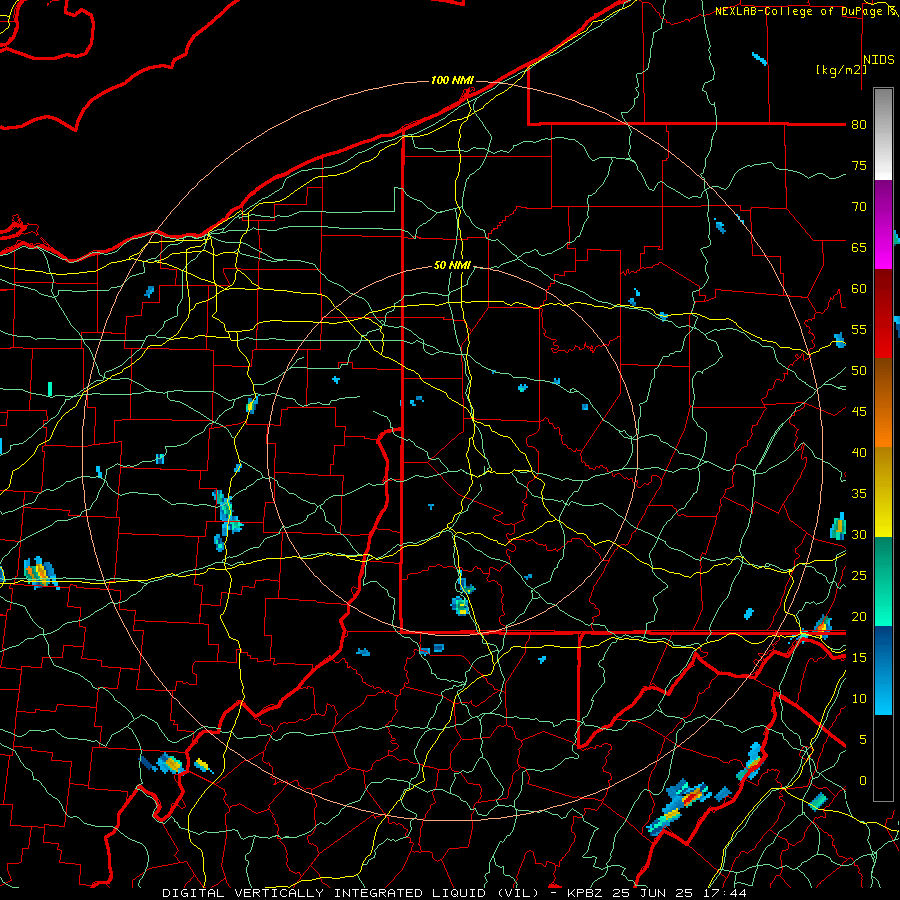The image size is (900, 900).
Task: Click the 10 value on the color scale
Action: pos(859,699)
